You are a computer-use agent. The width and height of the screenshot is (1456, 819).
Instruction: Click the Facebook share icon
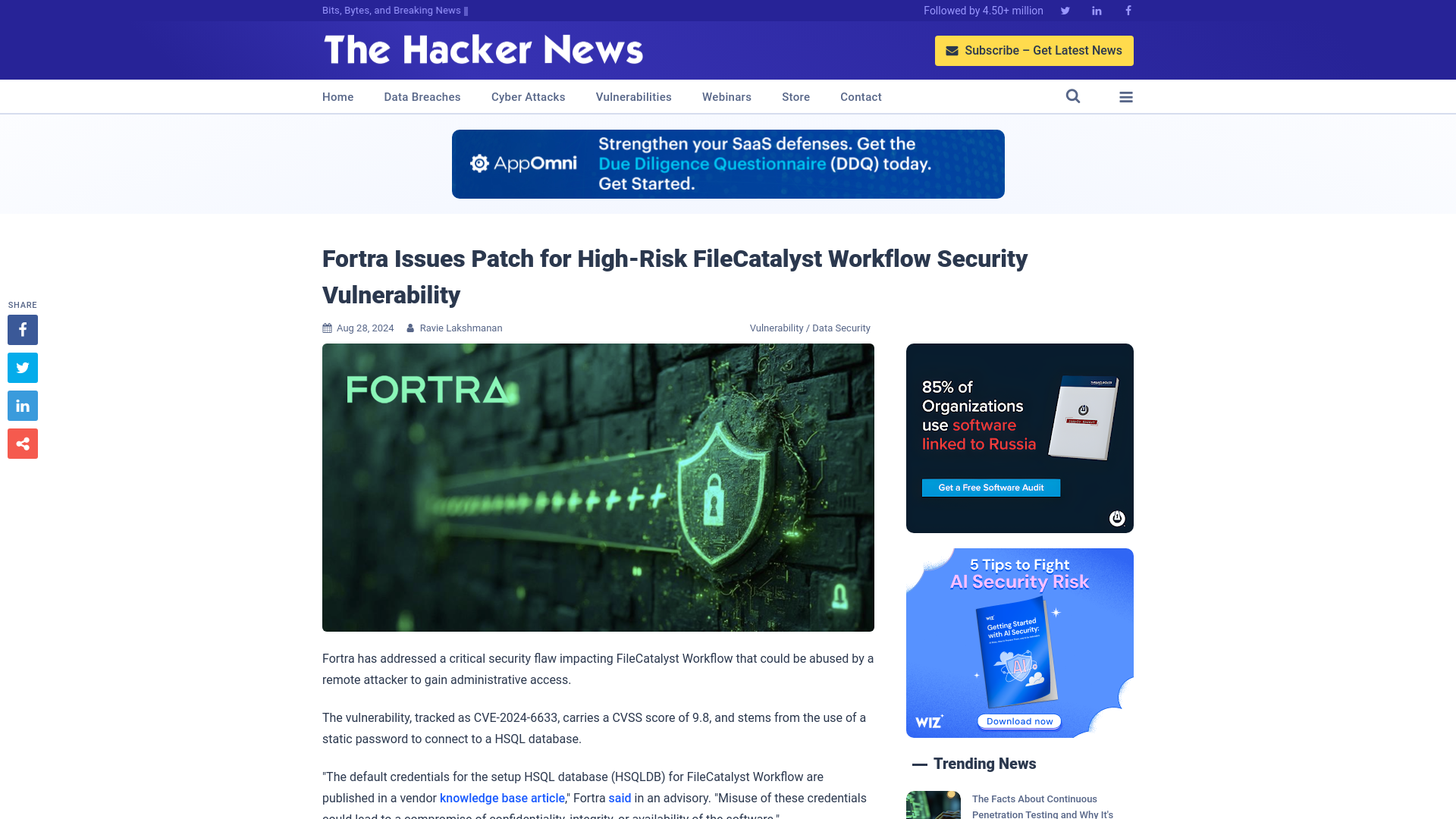(22, 329)
